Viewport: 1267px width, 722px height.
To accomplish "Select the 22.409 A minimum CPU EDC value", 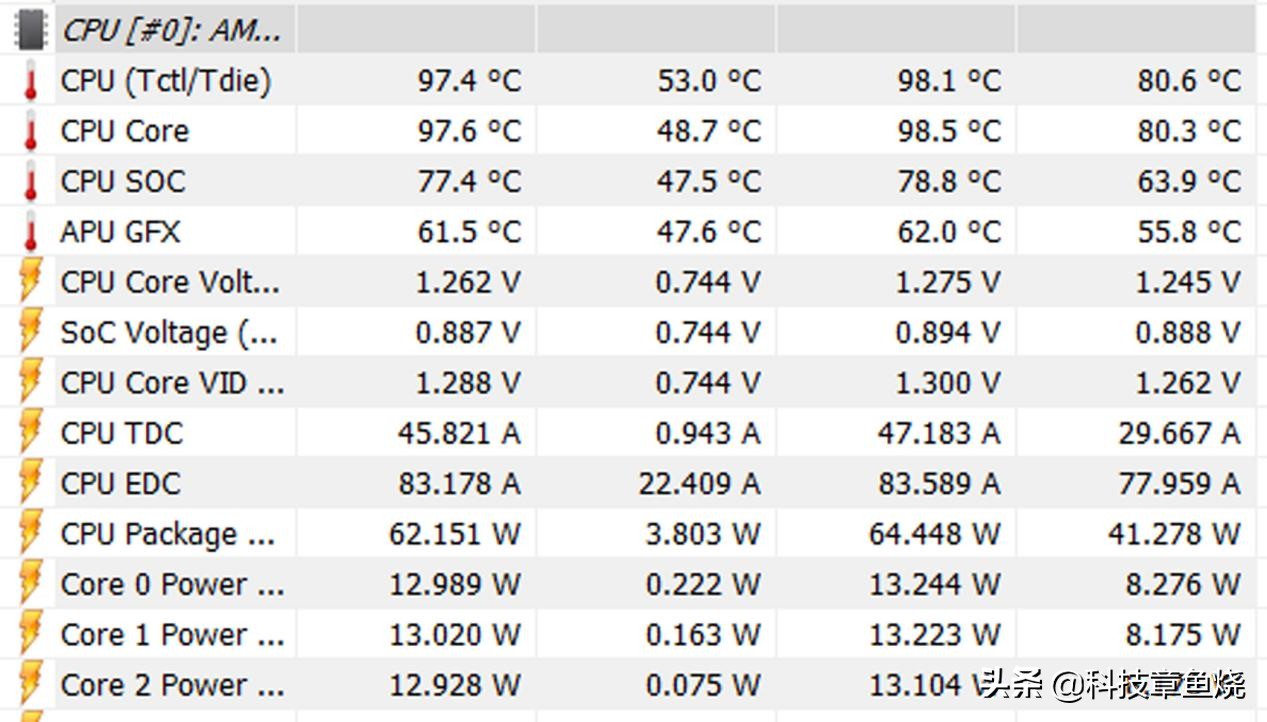I will [699, 484].
